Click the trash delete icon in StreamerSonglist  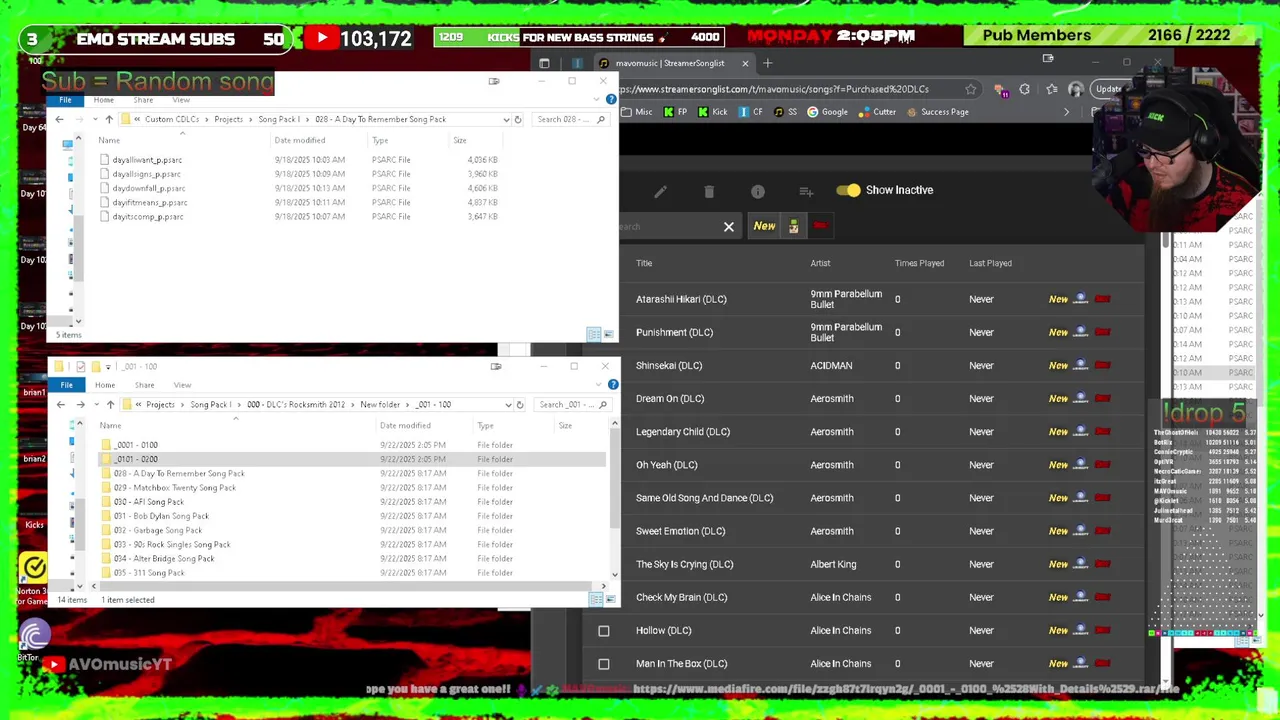pos(709,191)
